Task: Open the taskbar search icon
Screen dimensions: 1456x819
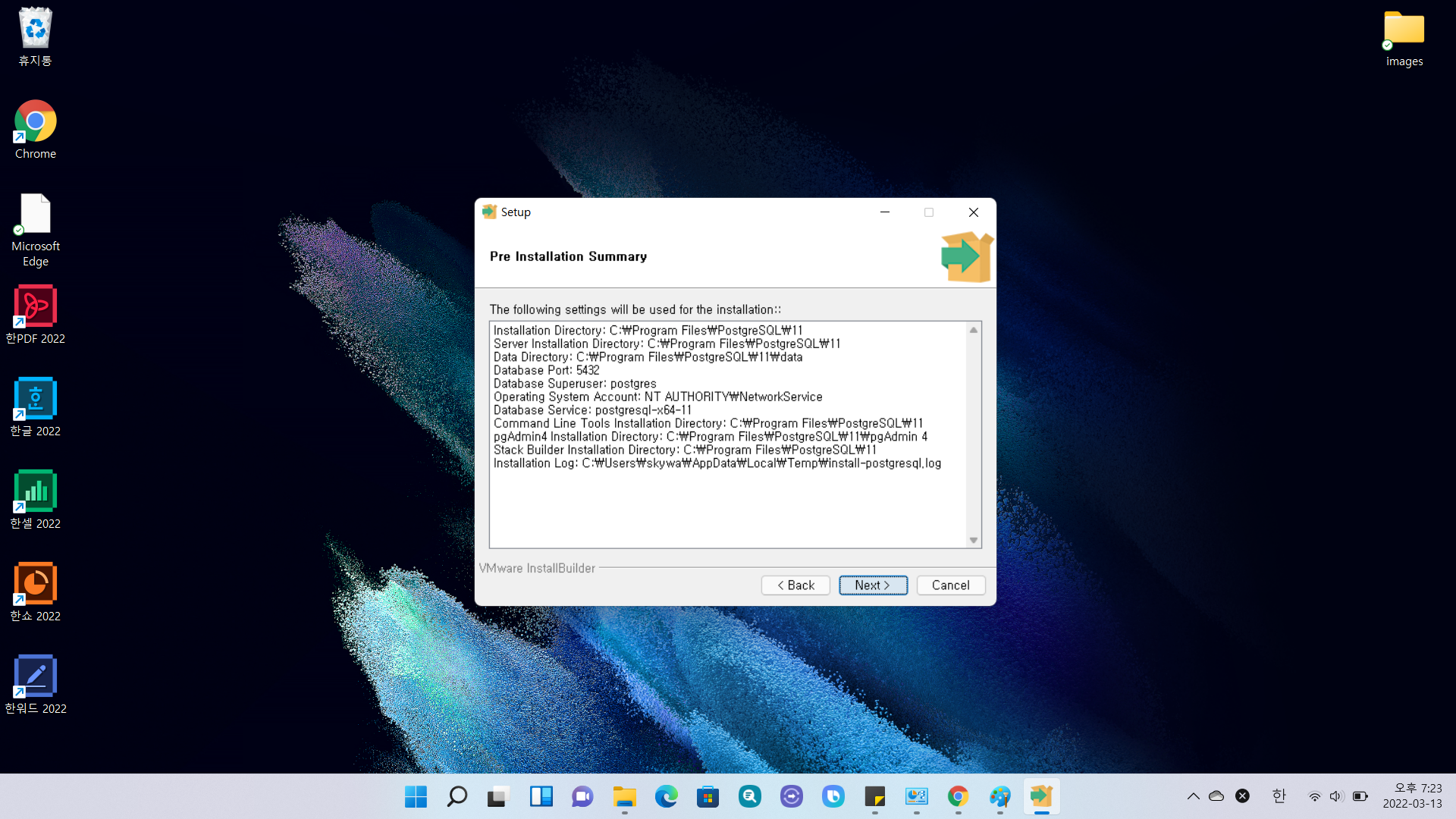Action: [457, 796]
